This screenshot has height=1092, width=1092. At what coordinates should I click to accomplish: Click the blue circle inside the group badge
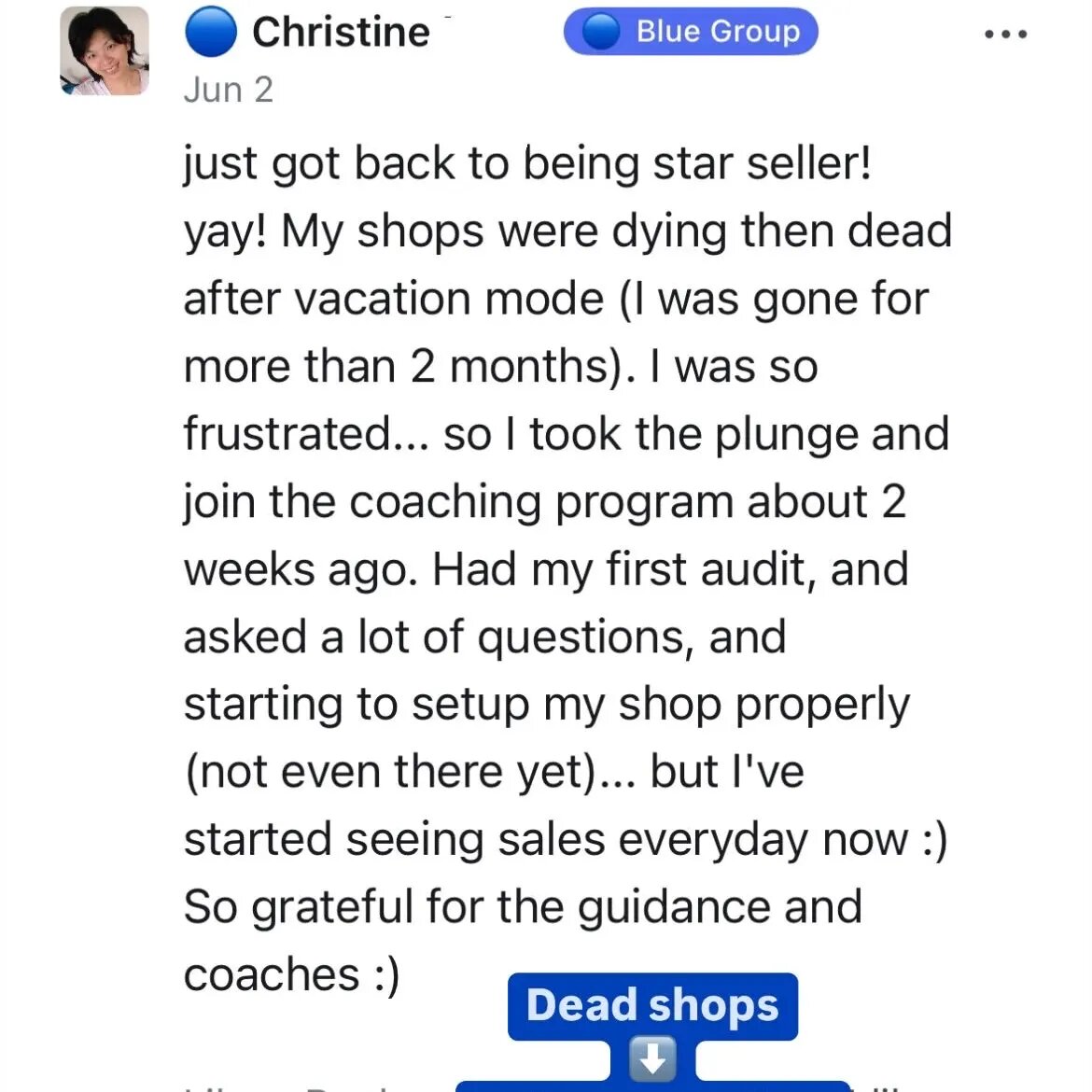pyautogui.click(x=601, y=32)
